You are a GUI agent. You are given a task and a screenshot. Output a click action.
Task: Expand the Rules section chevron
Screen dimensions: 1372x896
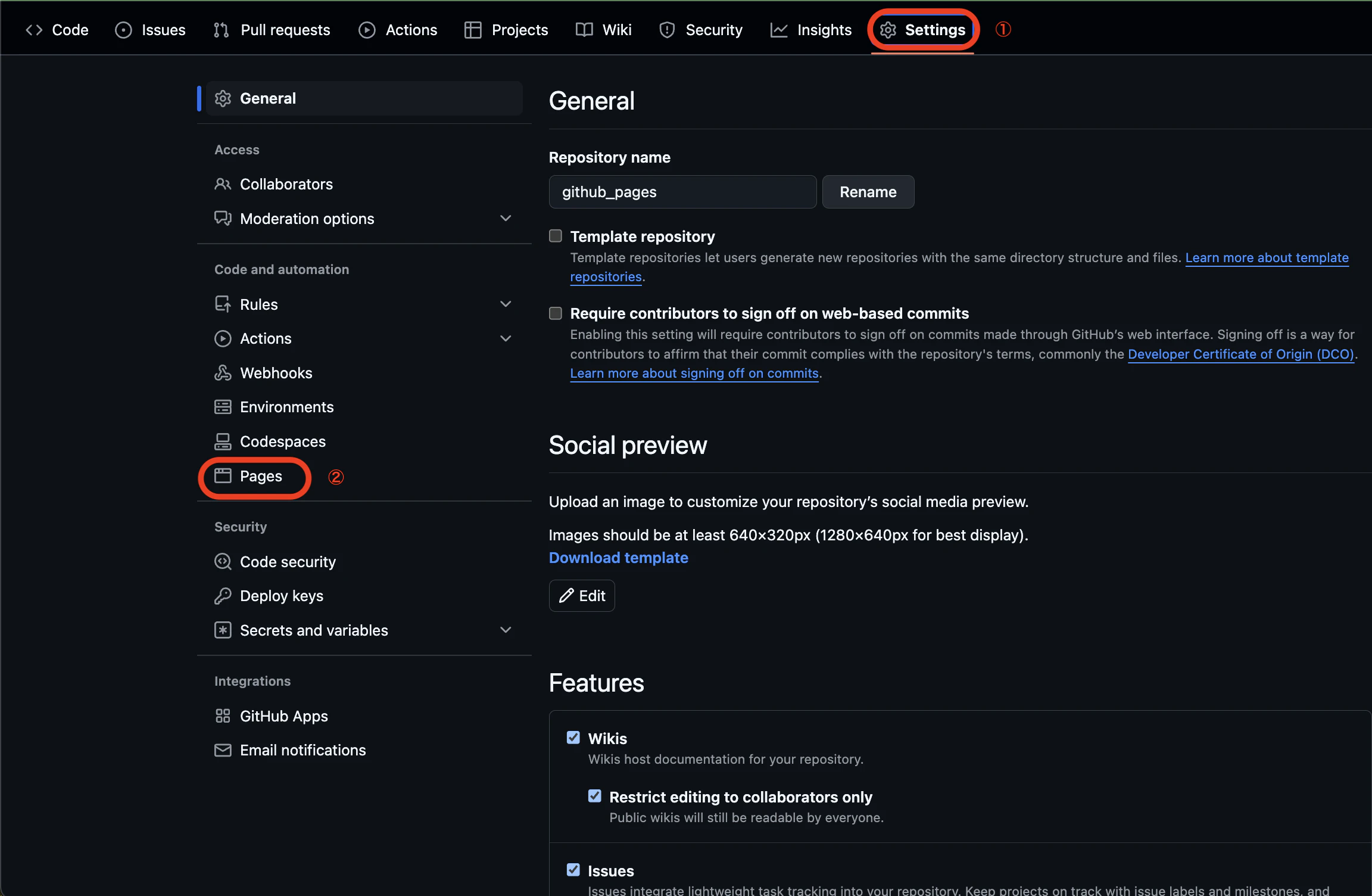tap(506, 304)
